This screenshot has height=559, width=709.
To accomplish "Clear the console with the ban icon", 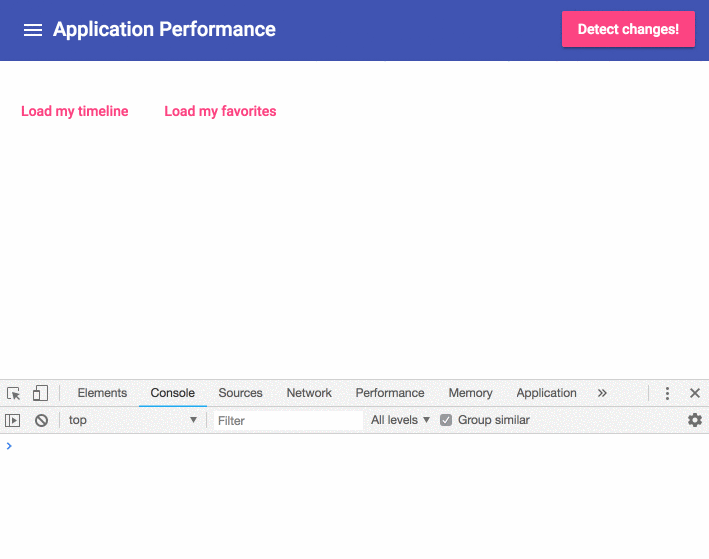I will click(41, 421).
